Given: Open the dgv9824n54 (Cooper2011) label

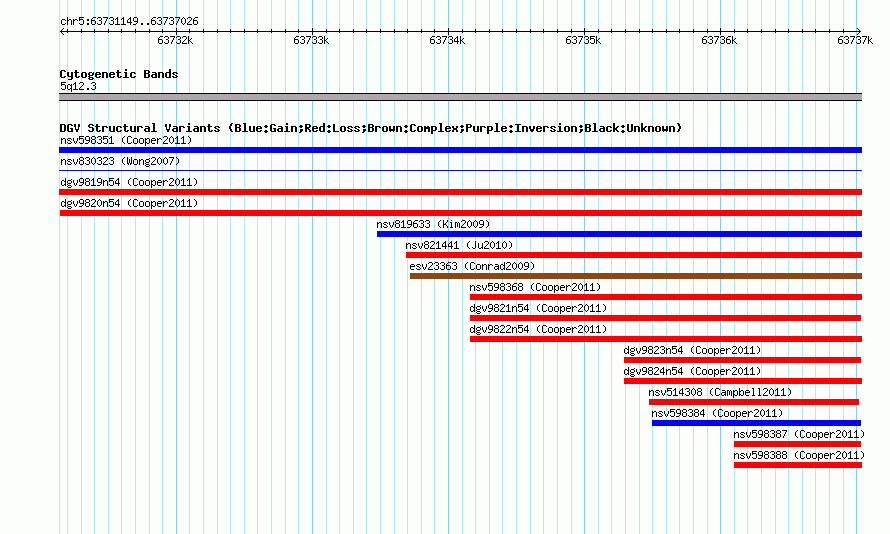Looking at the screenshot, I should (x=692, y=371).
